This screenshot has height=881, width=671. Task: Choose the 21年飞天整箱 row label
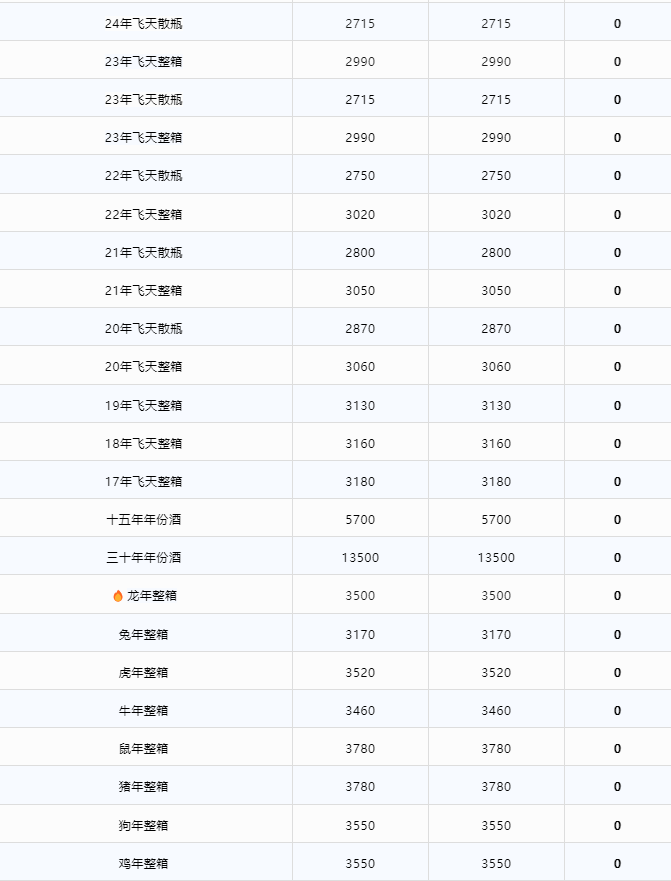(x=143, y=290)
